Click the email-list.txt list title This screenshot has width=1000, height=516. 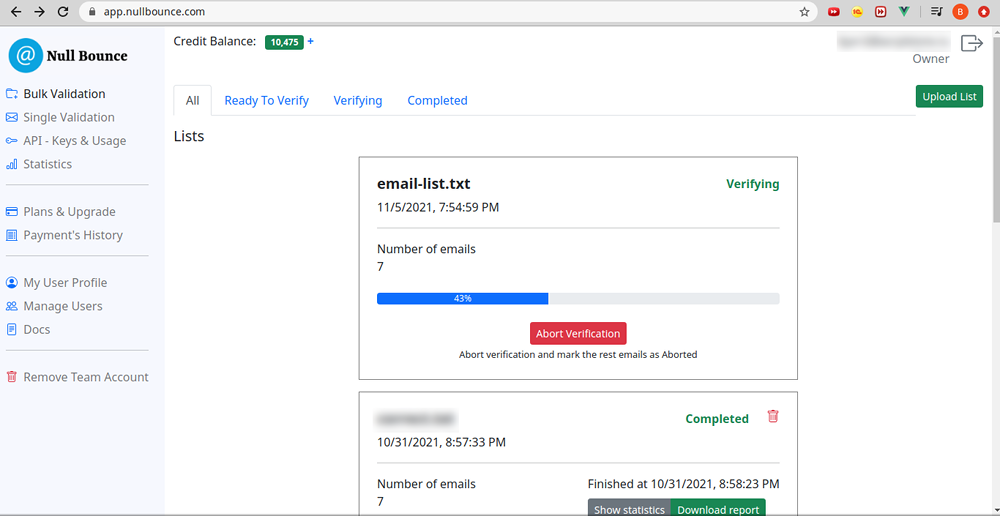coord(424,184)
